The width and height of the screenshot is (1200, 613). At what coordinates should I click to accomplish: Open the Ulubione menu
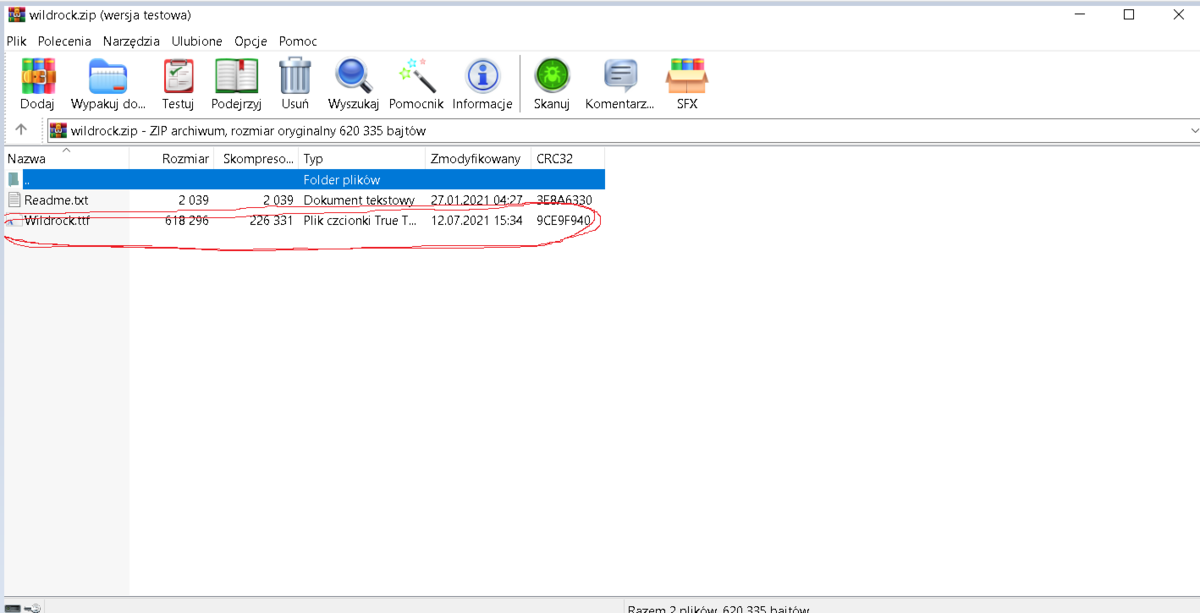pos(197,41)
